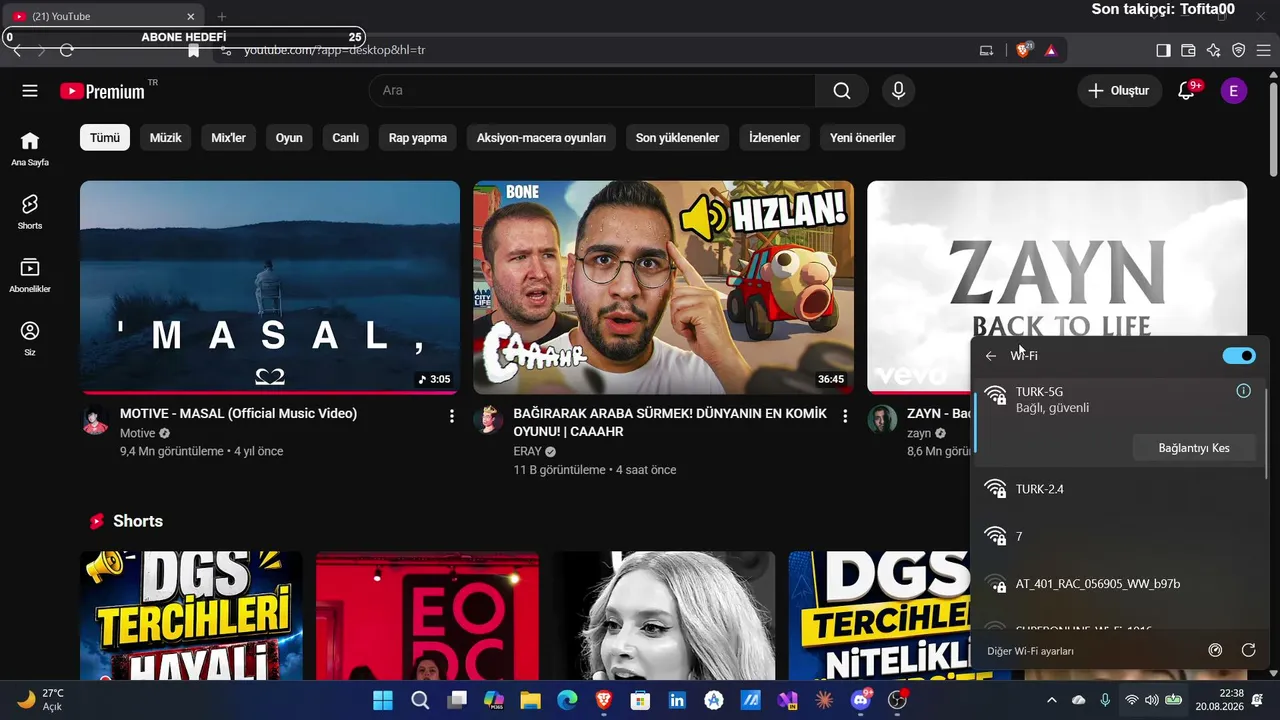
Task: Open Motive channel avatar
Action: coord(95,420)
